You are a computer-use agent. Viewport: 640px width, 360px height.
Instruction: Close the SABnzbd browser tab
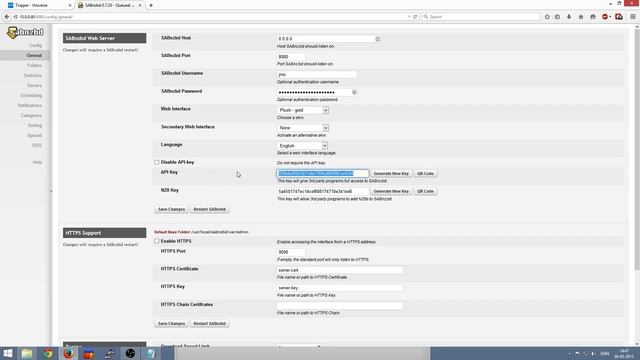(140, 5)
